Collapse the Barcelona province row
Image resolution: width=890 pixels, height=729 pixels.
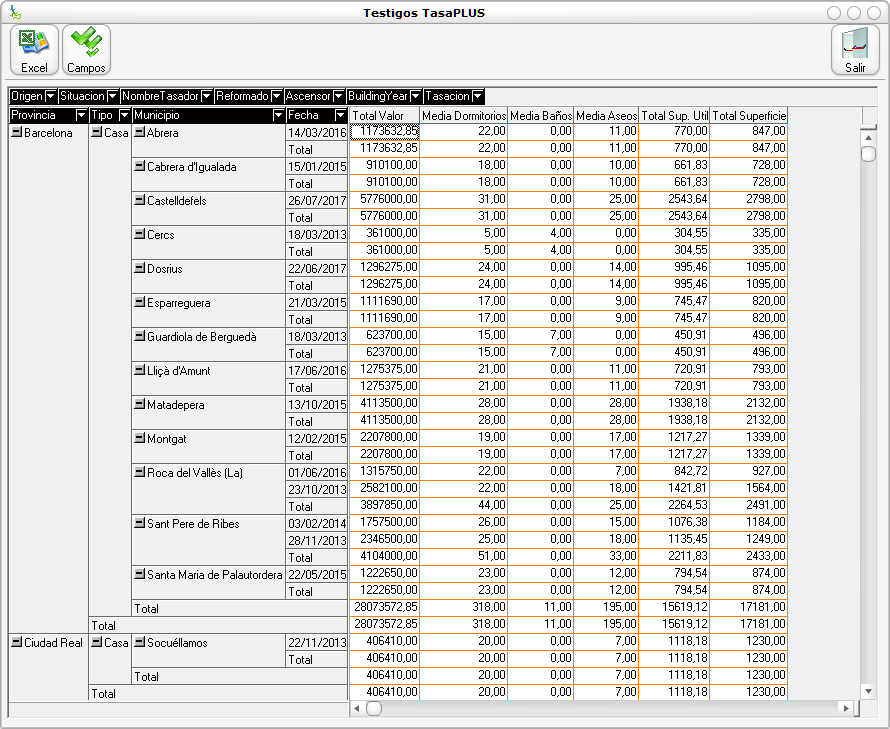[x=16, y=132]
